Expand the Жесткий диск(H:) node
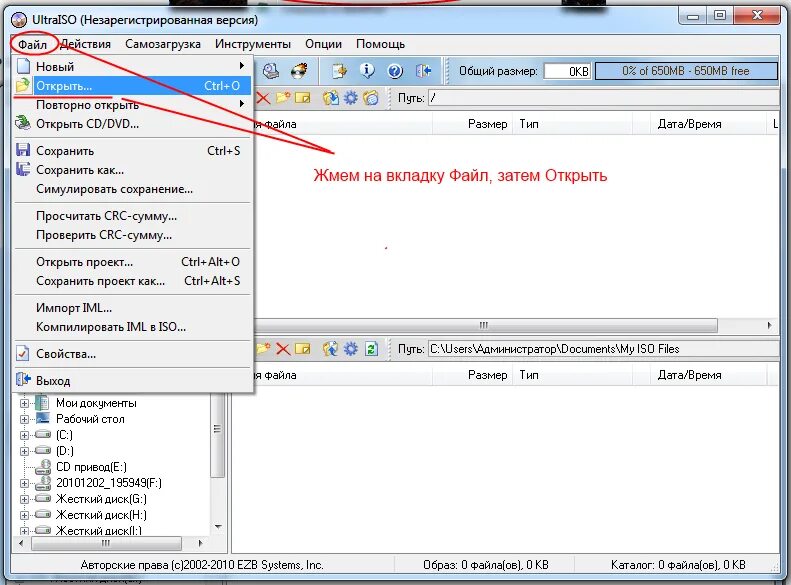Image resolution: width=791 pixels, height=585 pixels. click(24, 515)
